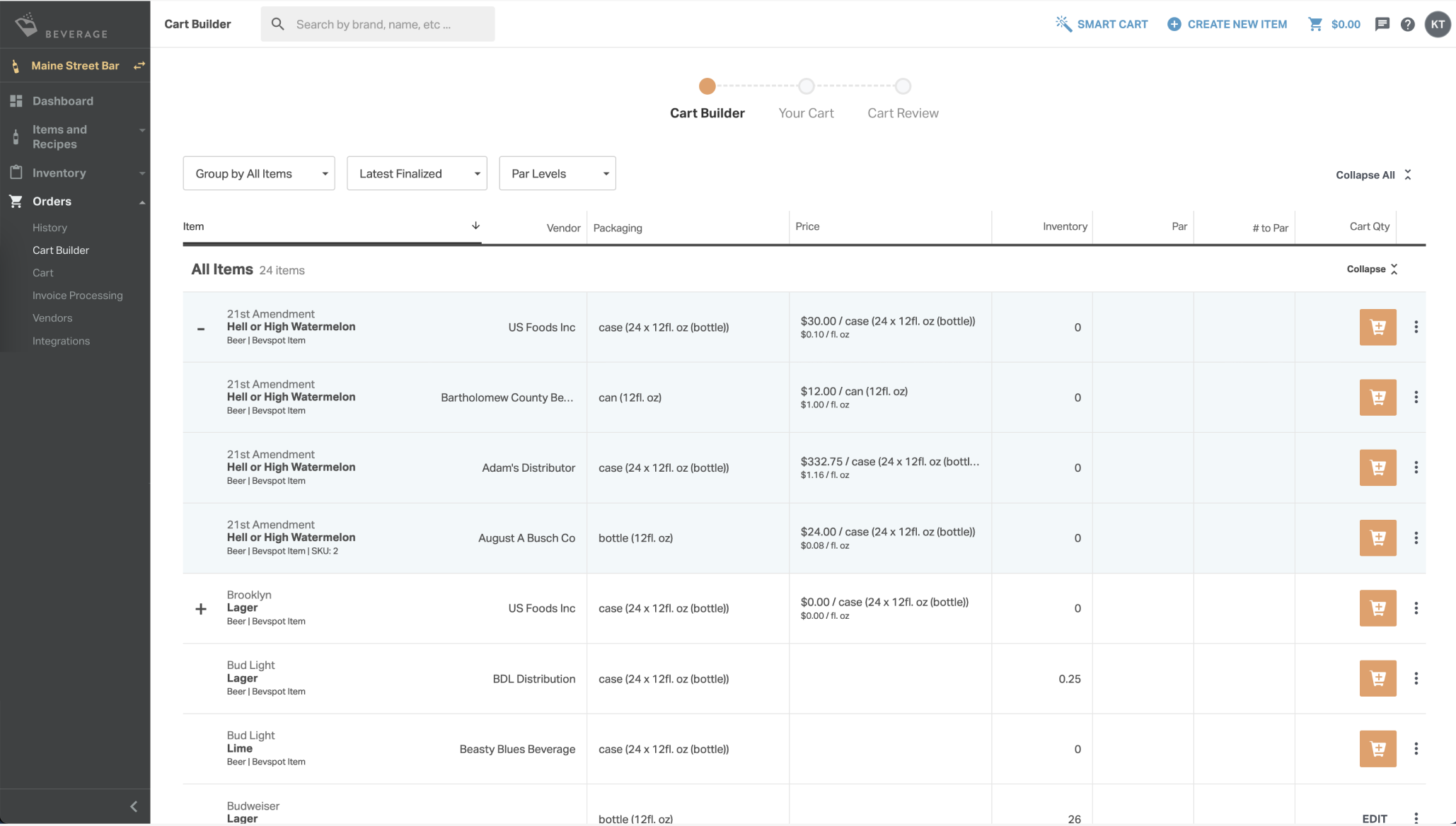Open more options for Bud Light Lime row

coord(1416,749)
